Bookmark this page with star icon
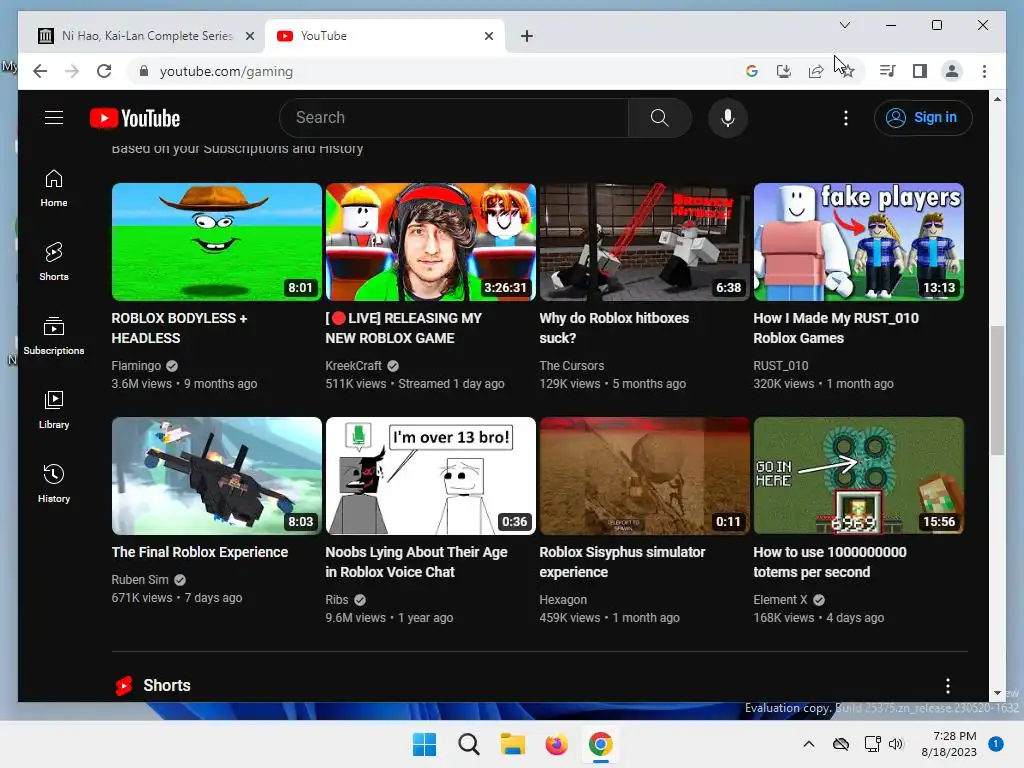The height and width of the screenshot is (768, 1024). (848, 71)
